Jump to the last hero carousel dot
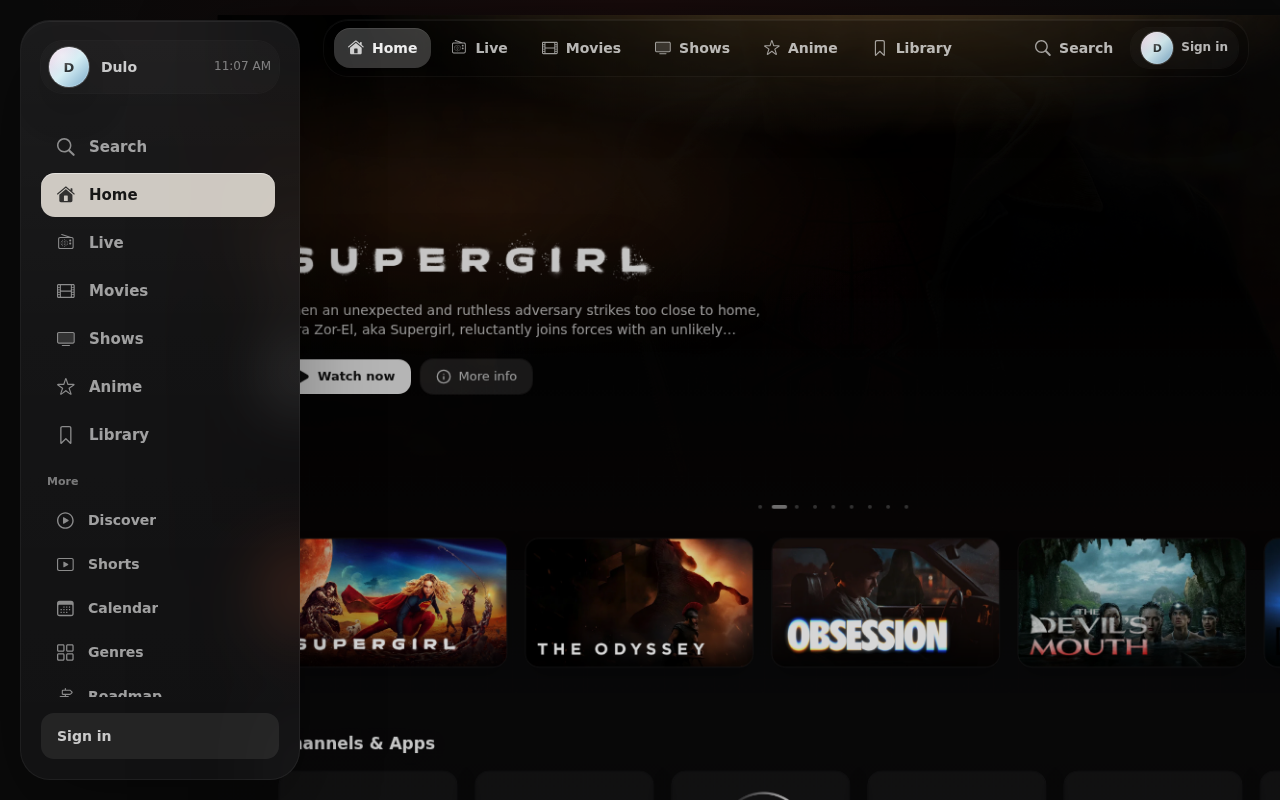The width and height of the screenshot is (1280, 800). pyautogui.click(x=906, y=507)
